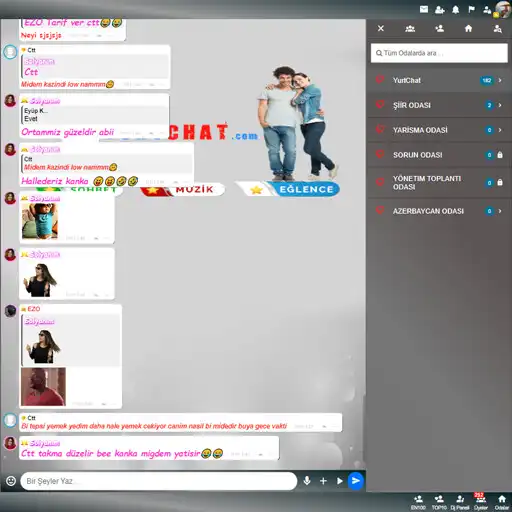Click Ctt username above 'Bi tepsi yemek yedim'
Viewport: 512px width, 512px height.
[31, 418]
